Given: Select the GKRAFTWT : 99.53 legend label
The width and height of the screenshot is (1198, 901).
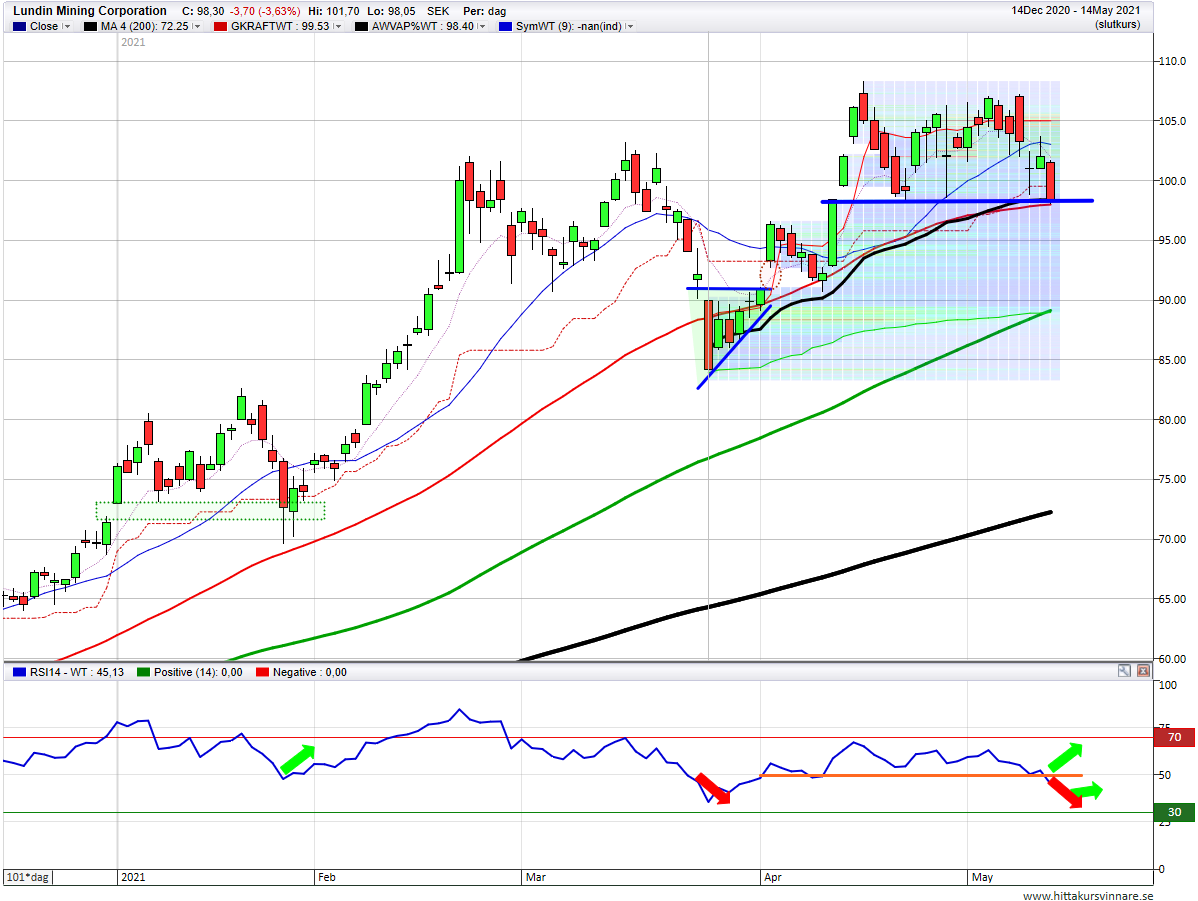Looking at the screenshot, I should (280, 27).
